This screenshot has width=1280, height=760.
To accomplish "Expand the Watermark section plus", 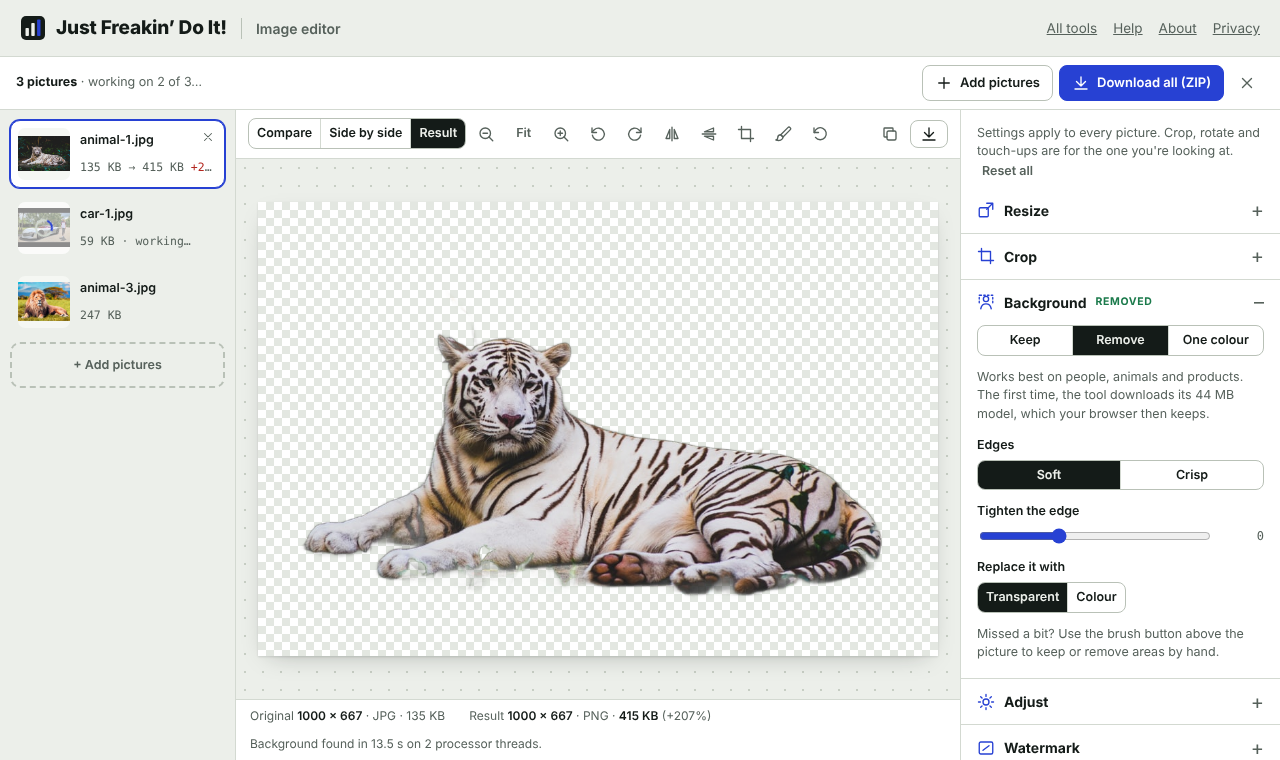I will coord(1257,749).
